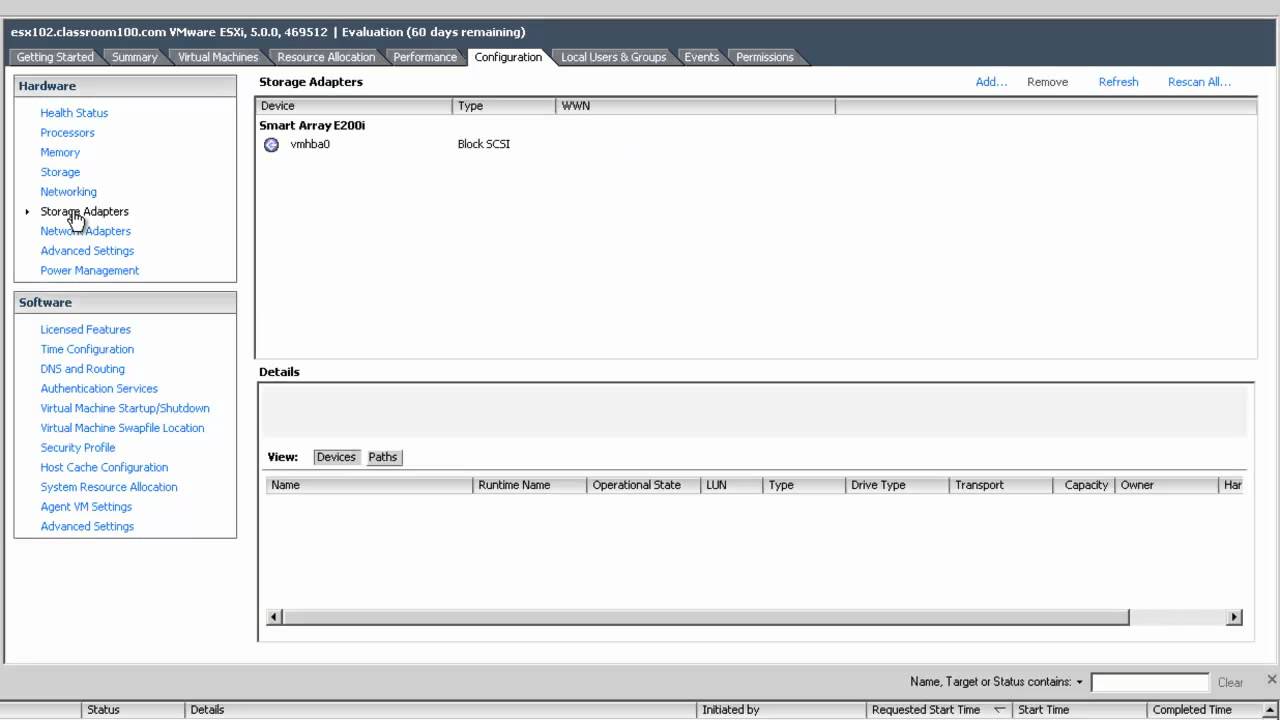Click the left arrow of the Details horizontal scrollbar
1280x720 pixels.
tap(275, 617)
